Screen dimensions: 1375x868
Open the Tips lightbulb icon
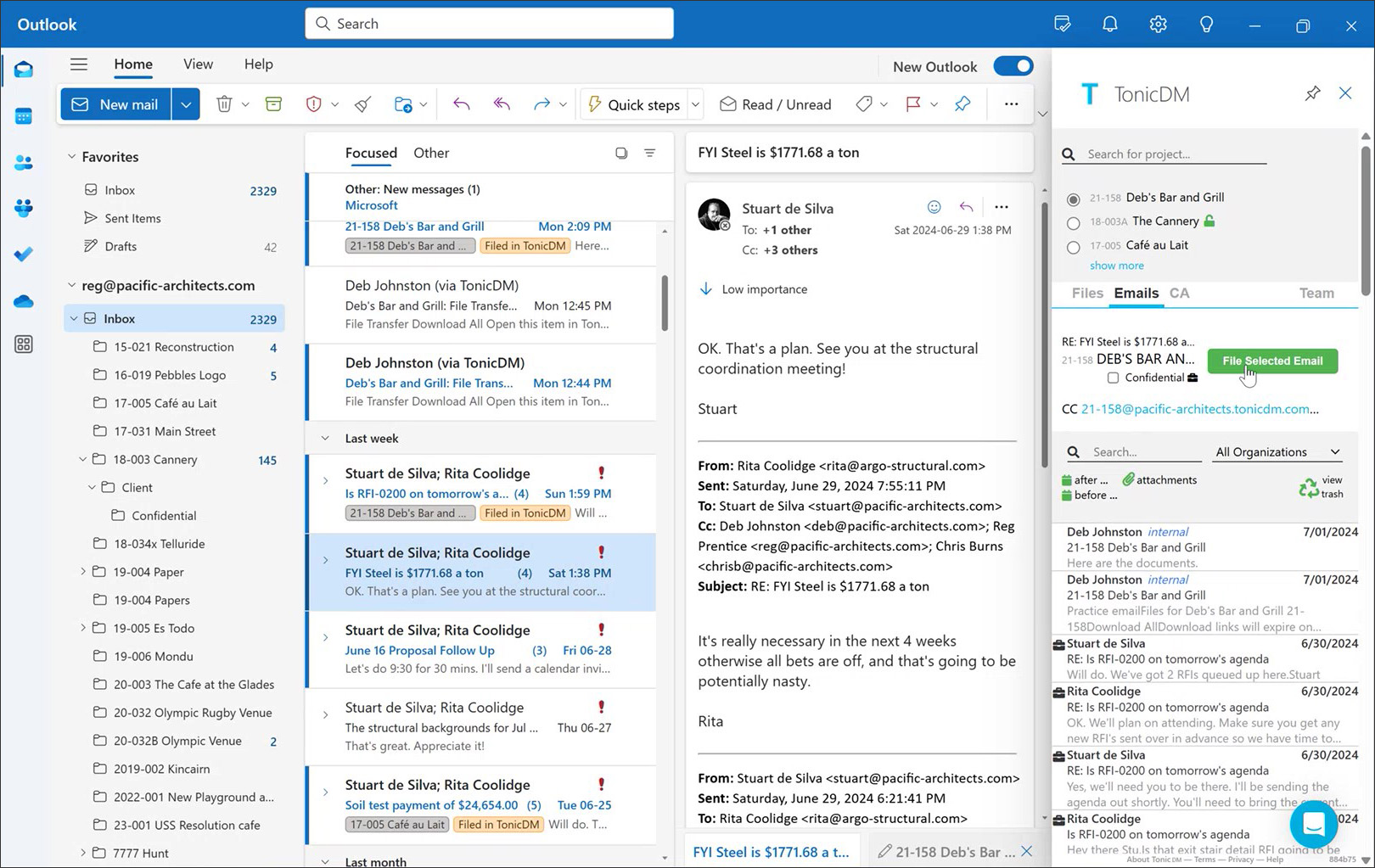coord(1206,24)
